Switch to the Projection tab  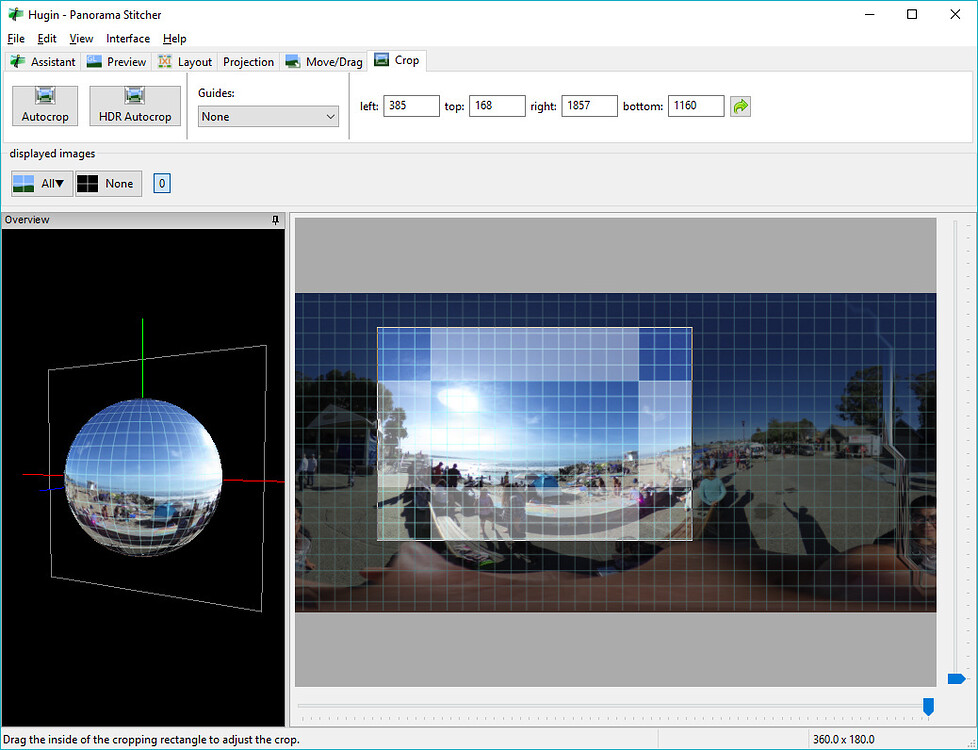(248, 61)
